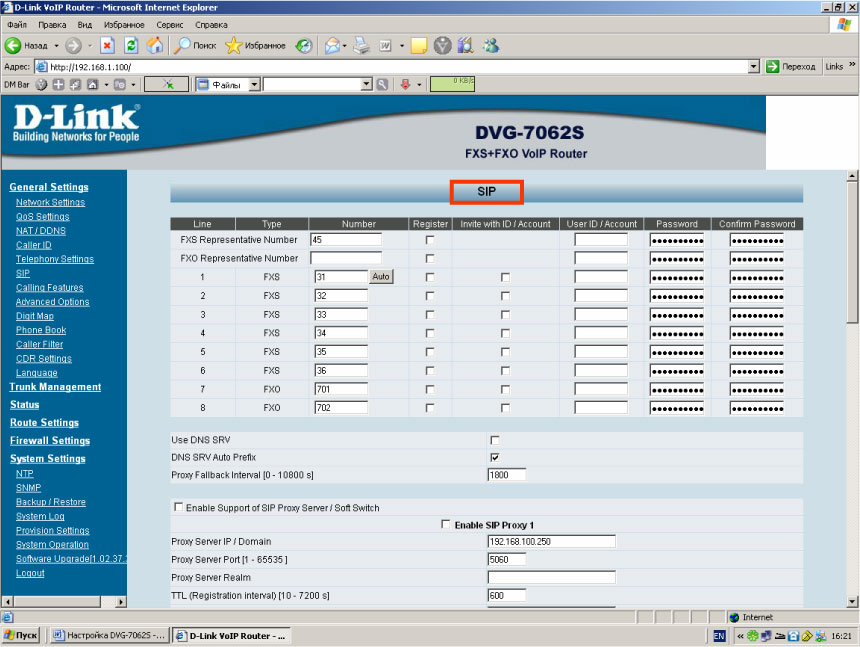Open the Избранное menu in menu bar
This screenshot has height=647, width=860.
(x=123, y=24)
